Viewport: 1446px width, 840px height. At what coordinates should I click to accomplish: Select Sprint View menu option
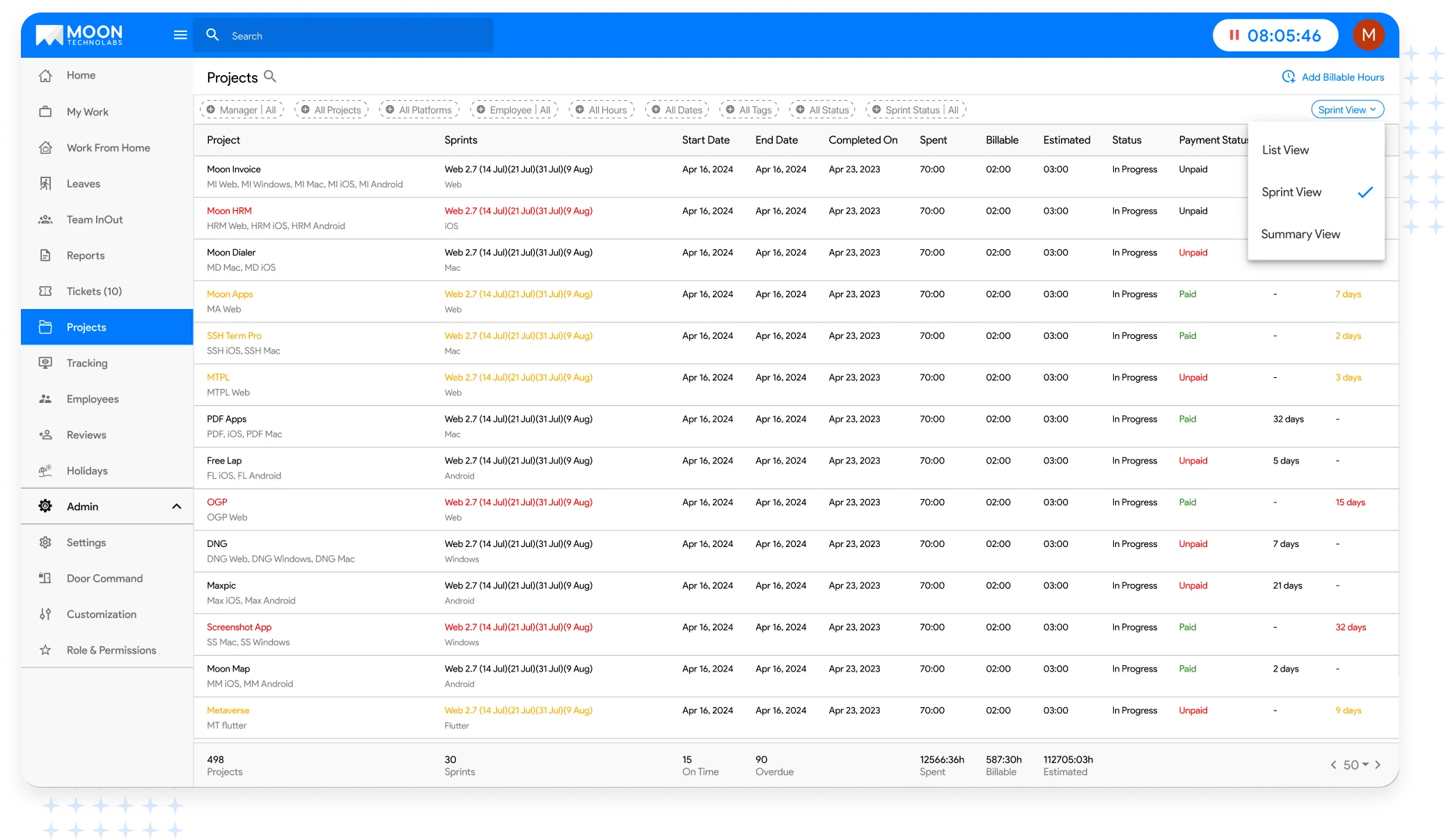[x=1316, y=192]
